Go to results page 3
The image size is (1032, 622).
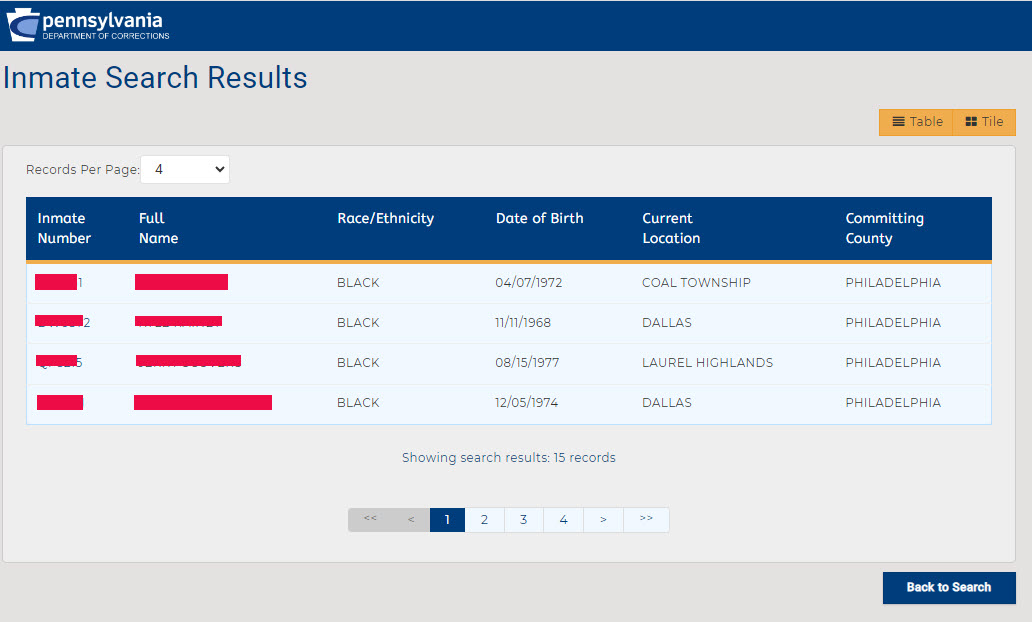pyautogui.click(x=523, y=520)
